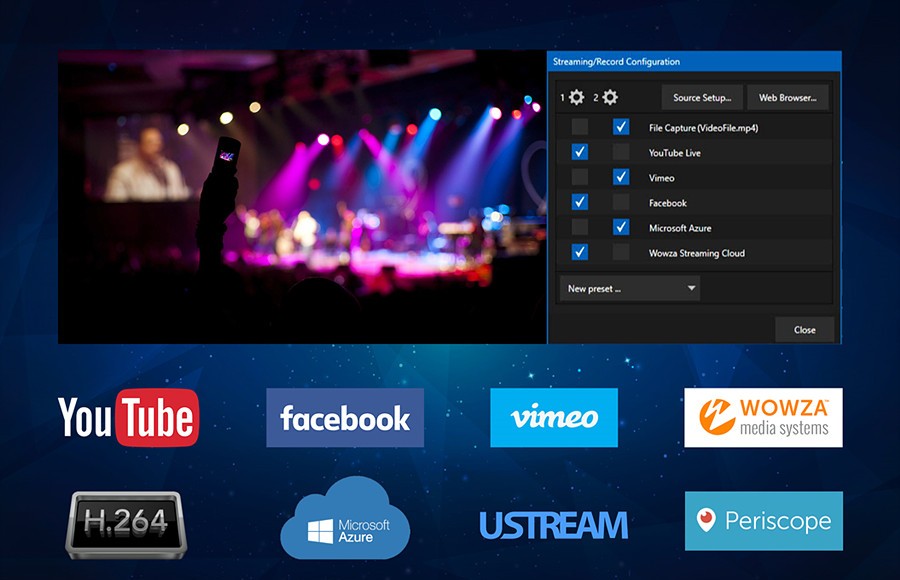Click the H.264 badge icon
The height and width of the screenshot is (580, 900).
click(x=126, y=525)
